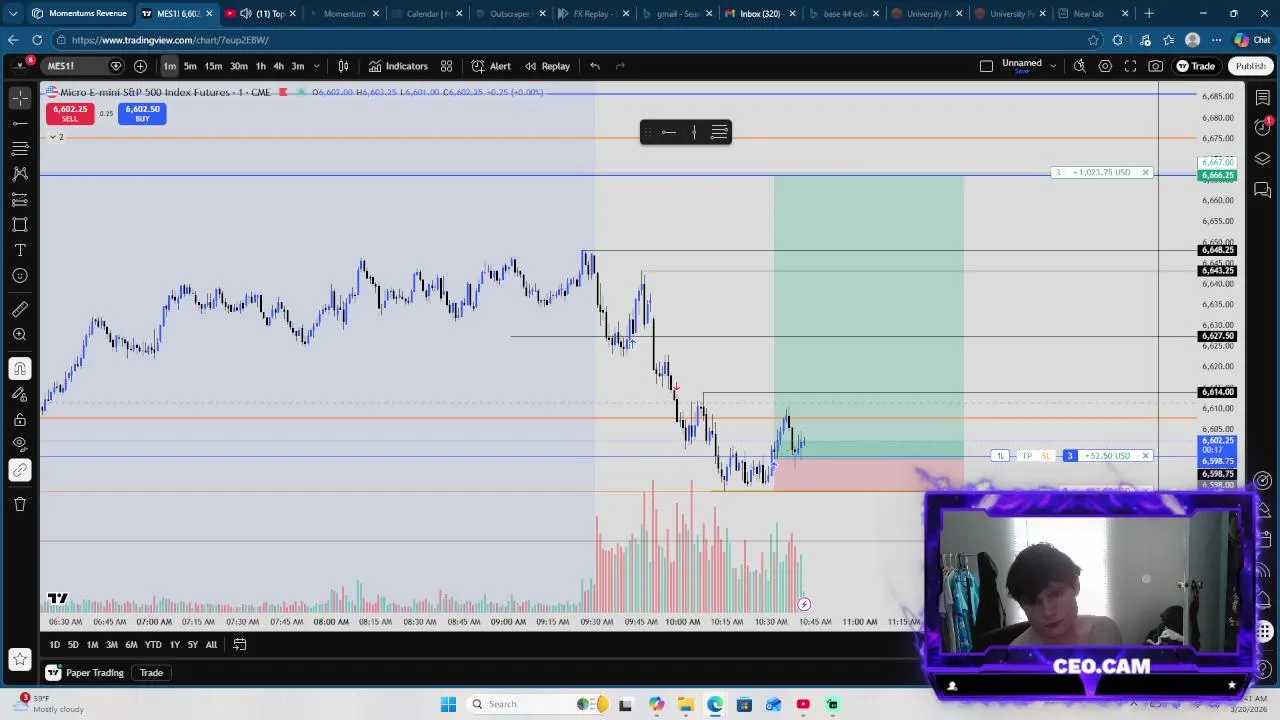Image resolution: width=1280 pixels, height=720 pixels.
Task: Collapse the indicator legend chevron
Action: click(x=52, y=137)
